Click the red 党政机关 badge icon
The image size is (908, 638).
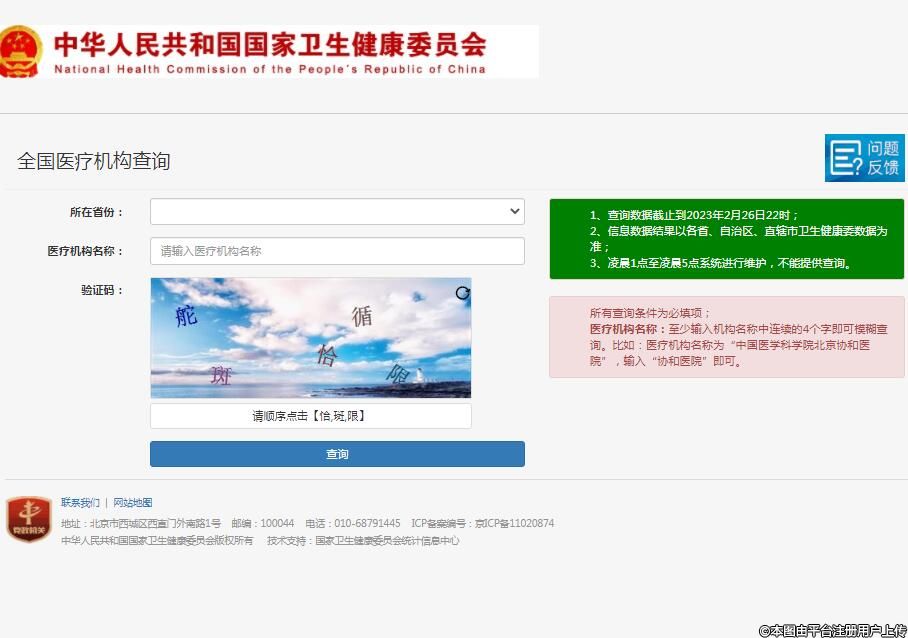[x=28, y=520]
